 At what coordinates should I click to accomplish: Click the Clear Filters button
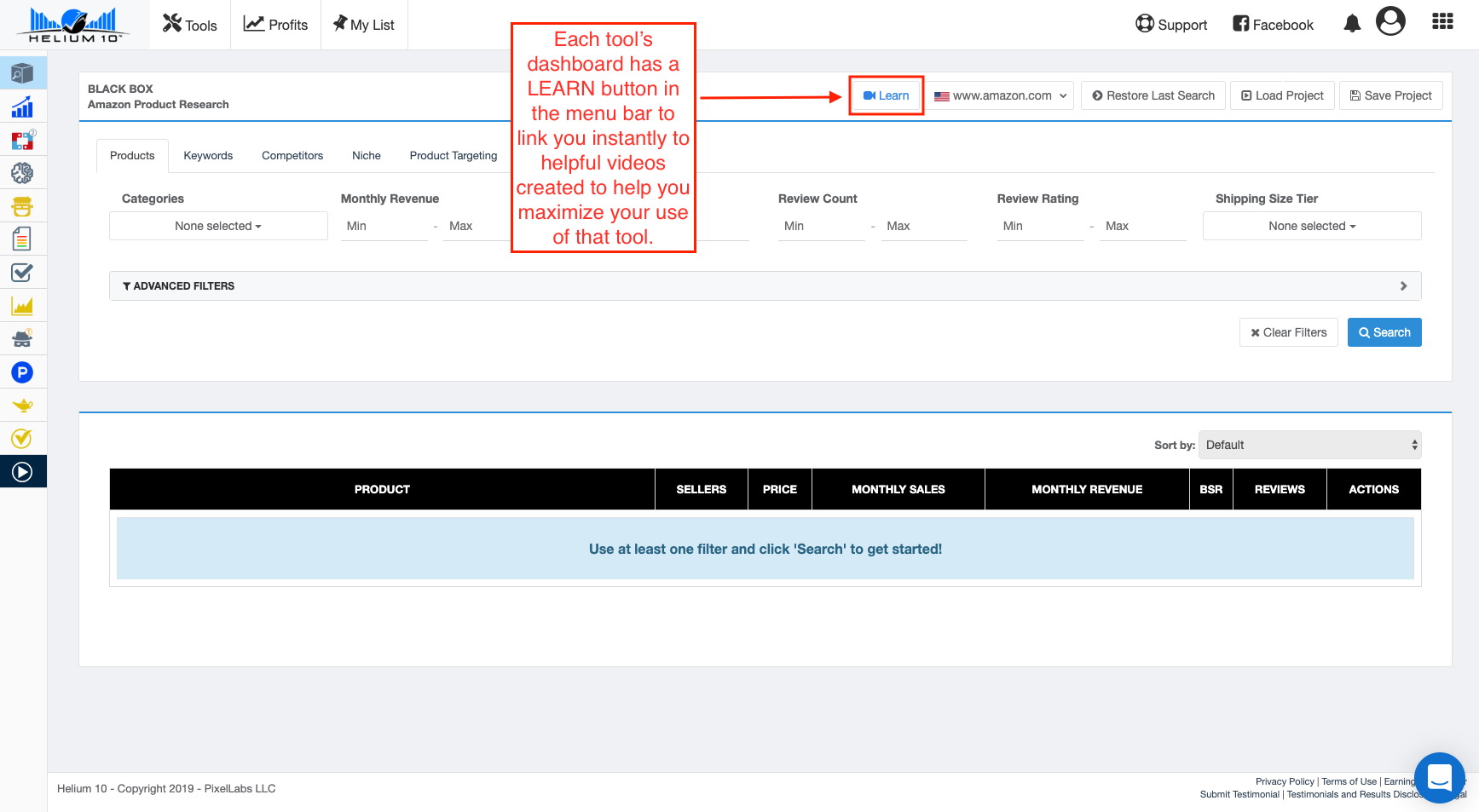[x=1288, y=332]
